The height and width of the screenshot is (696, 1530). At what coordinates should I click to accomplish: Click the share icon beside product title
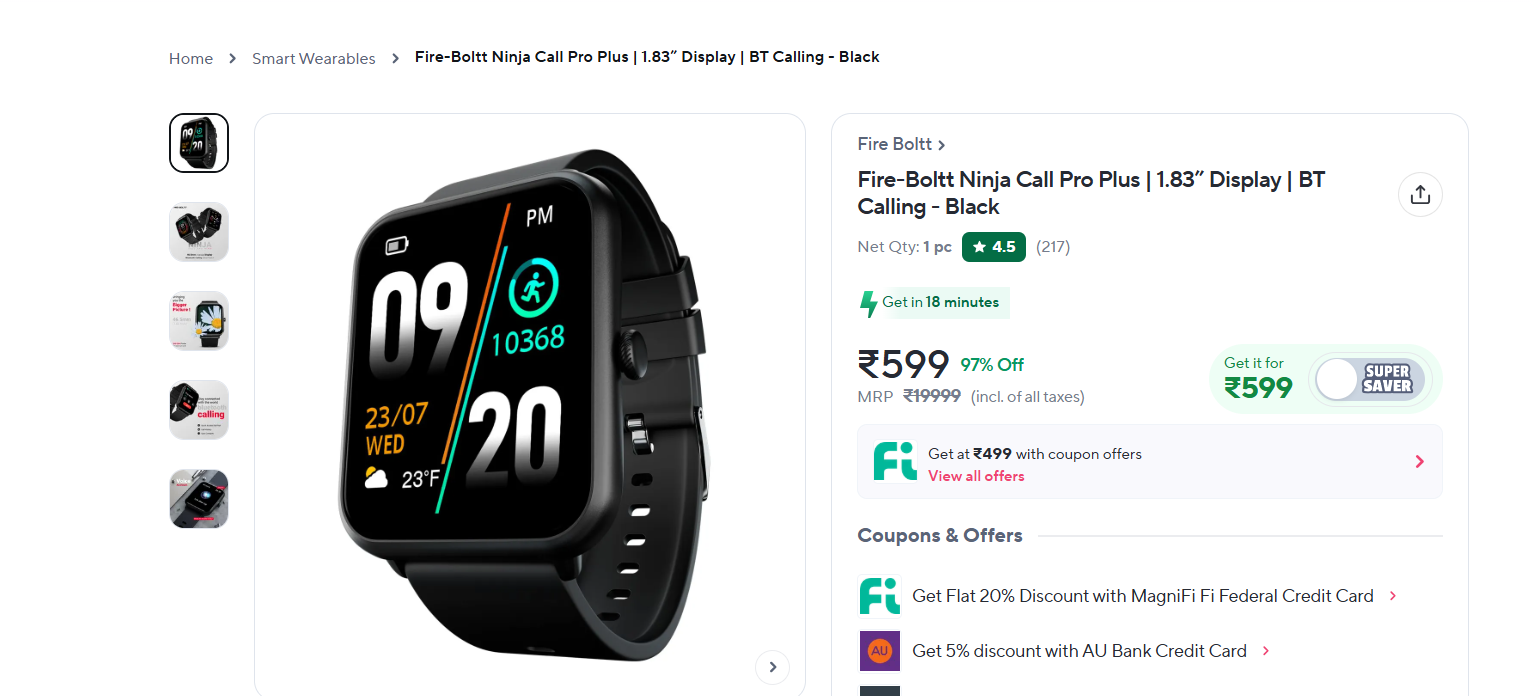[x=1420, y=194]
